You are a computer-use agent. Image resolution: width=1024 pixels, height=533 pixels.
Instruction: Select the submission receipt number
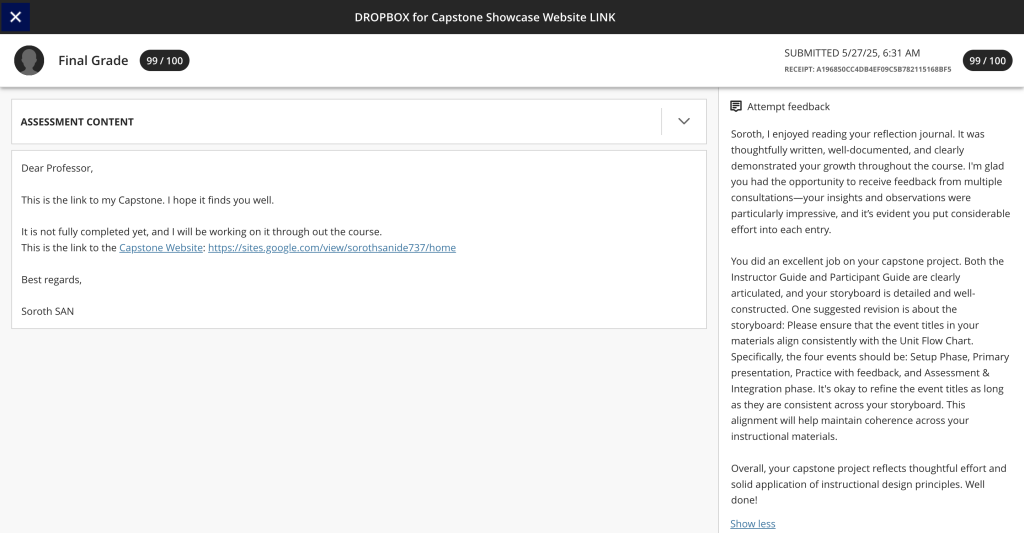[867, 69]
